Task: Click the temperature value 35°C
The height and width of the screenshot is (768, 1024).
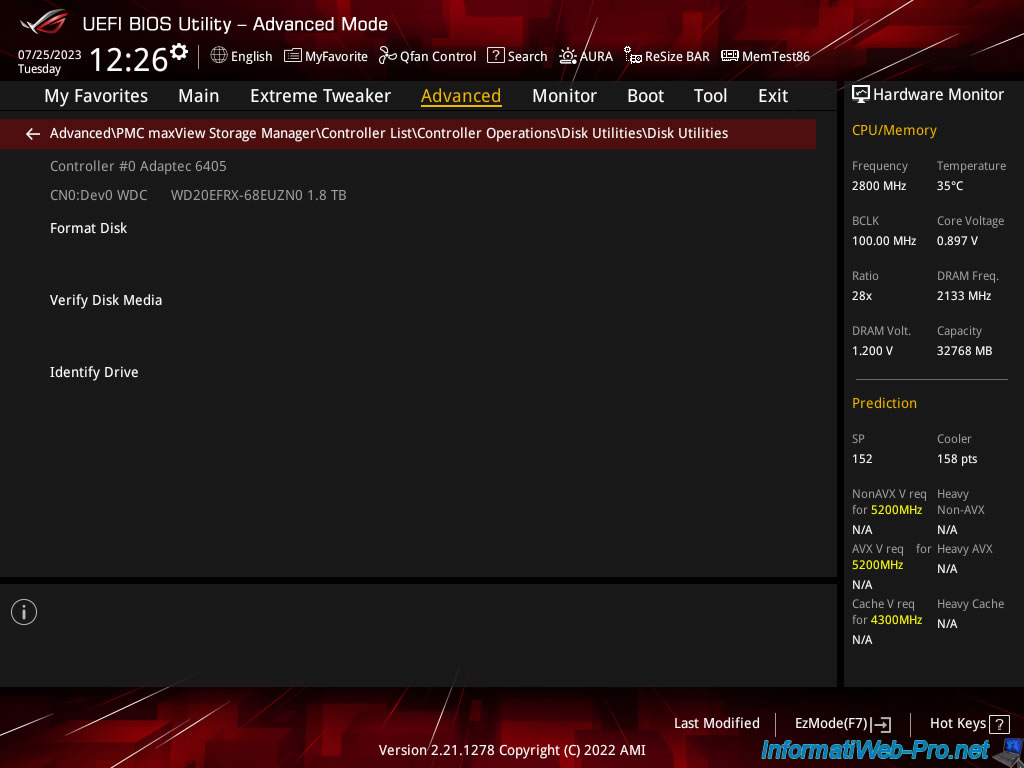Action: coord(950,186)
